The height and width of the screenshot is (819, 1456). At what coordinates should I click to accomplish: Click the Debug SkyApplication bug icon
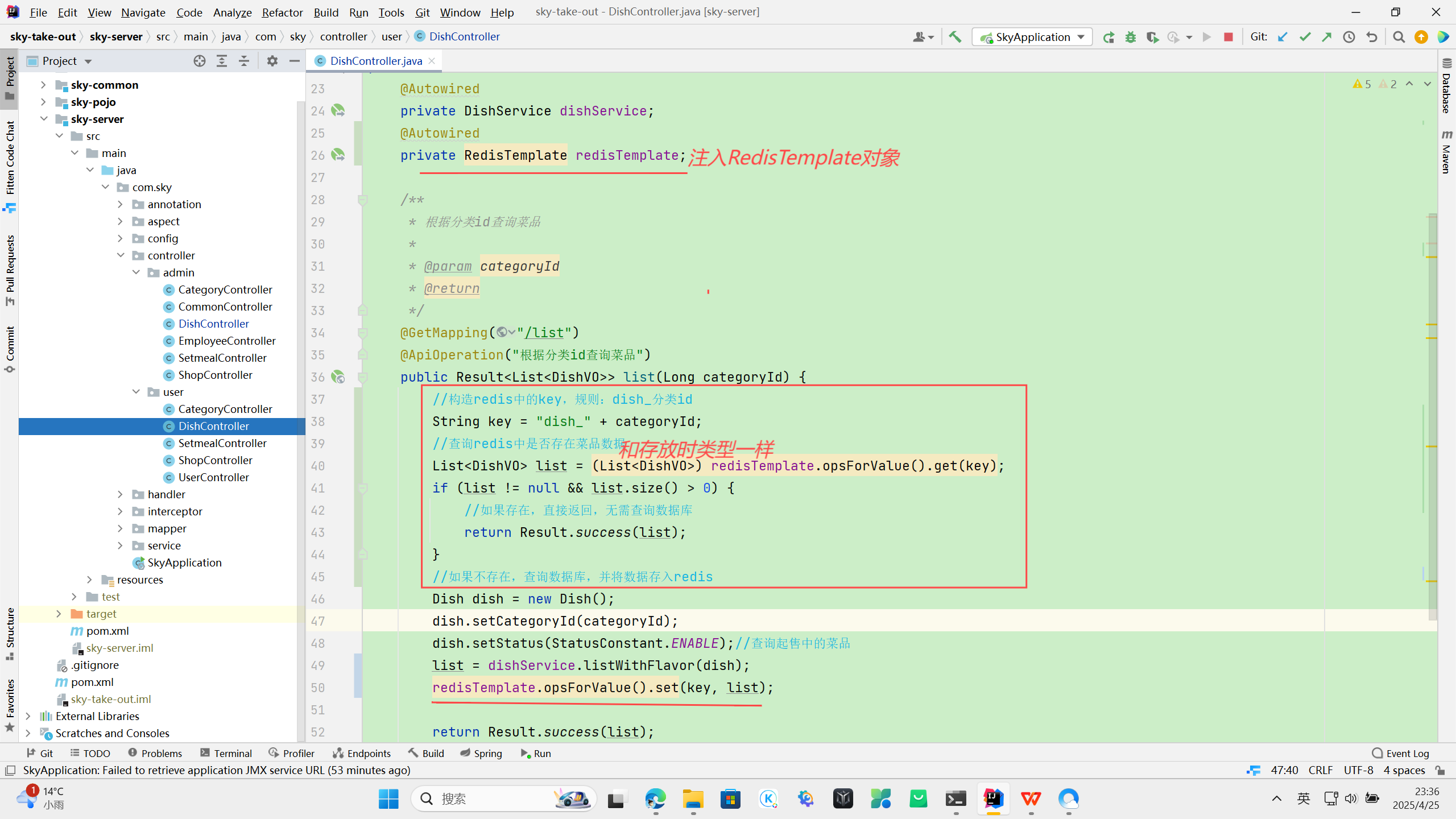(x=1131, y=37)
